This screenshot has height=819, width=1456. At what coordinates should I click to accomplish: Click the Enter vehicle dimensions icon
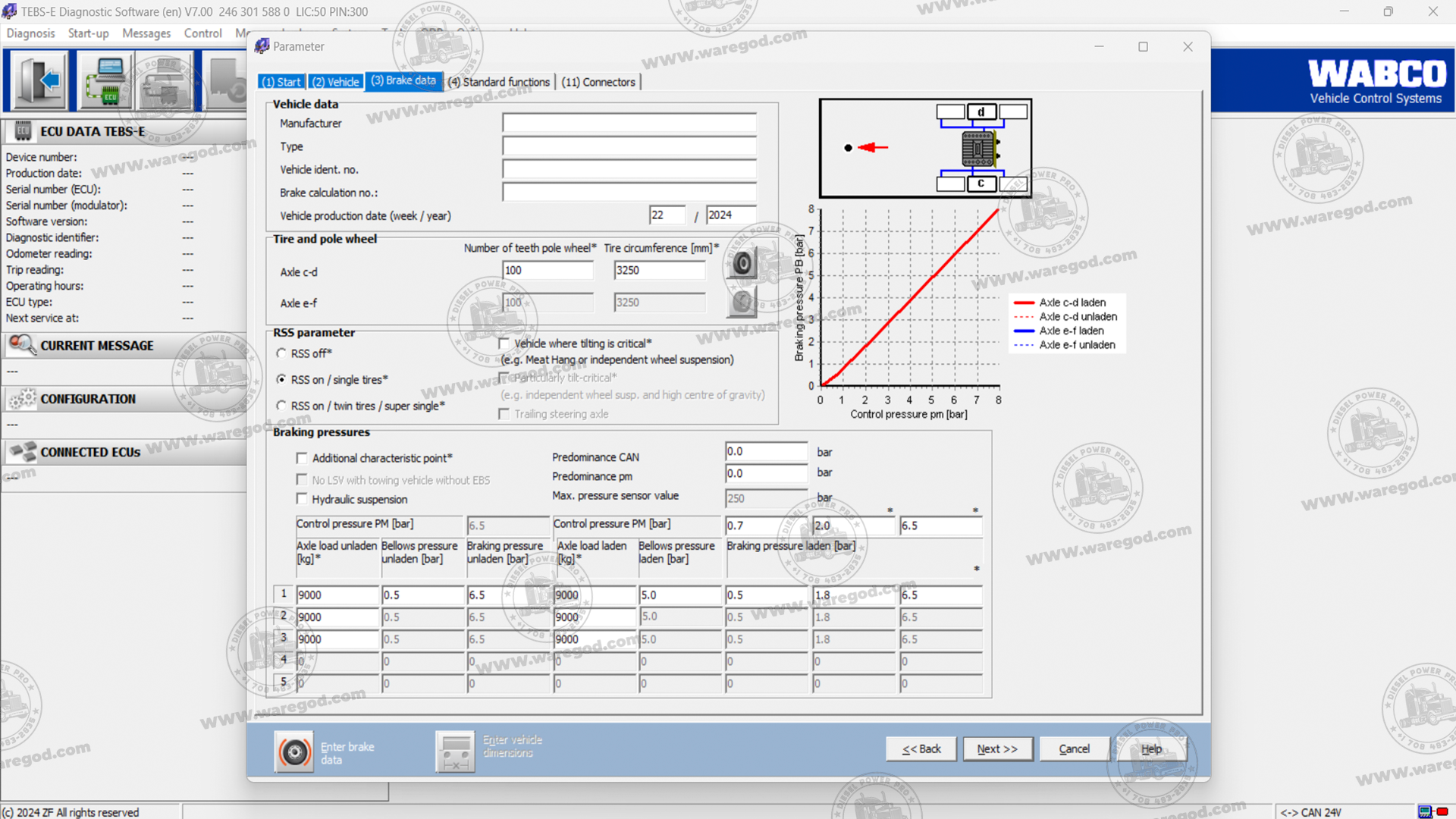click(x=456, y=752)
